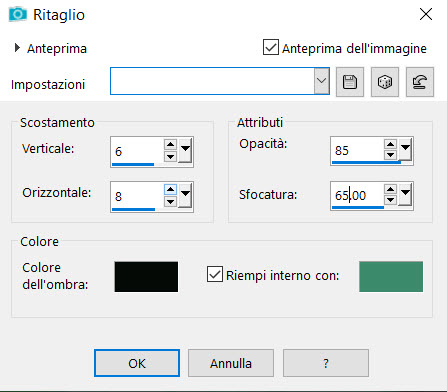Click the Ritaglio camera icon in title bar

click(x=18, y=14)
